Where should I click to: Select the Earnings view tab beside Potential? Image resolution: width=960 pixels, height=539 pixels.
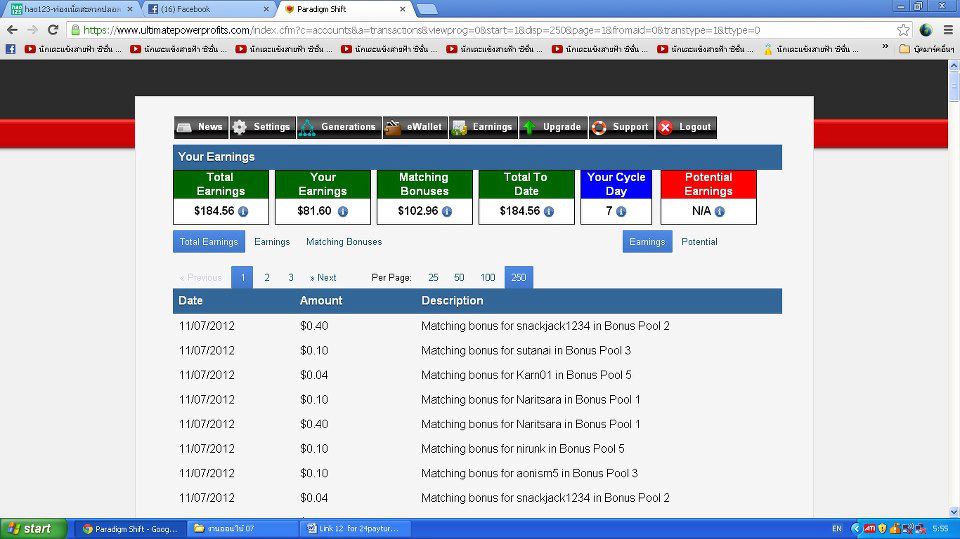[x=647, y=242]
